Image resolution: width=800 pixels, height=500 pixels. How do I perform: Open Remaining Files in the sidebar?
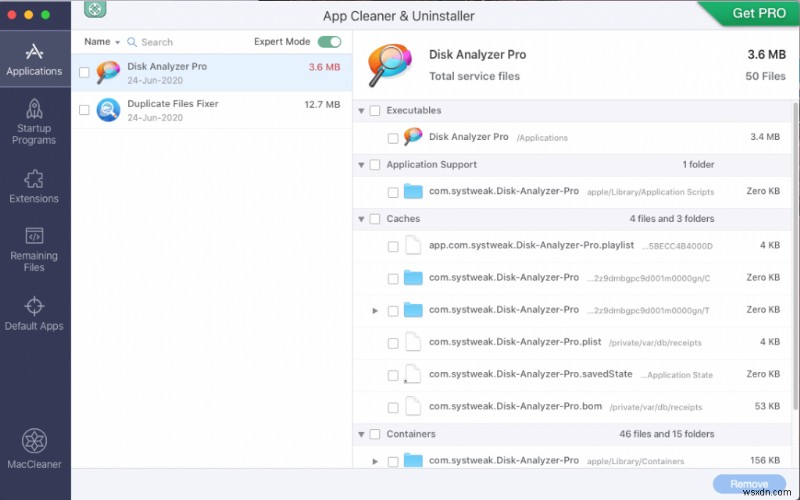click(34, 249)
